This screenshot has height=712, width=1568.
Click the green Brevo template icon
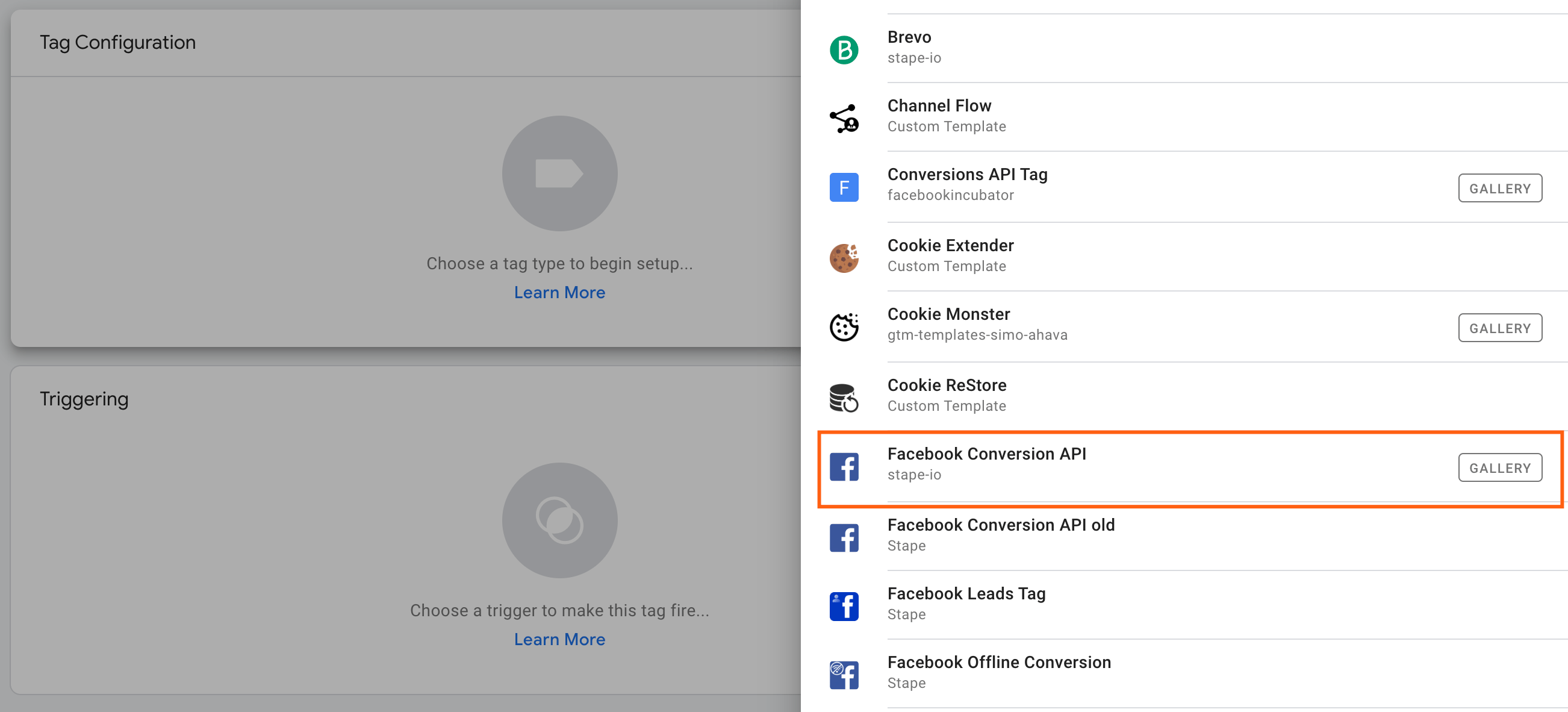click(x=844, y=49)
